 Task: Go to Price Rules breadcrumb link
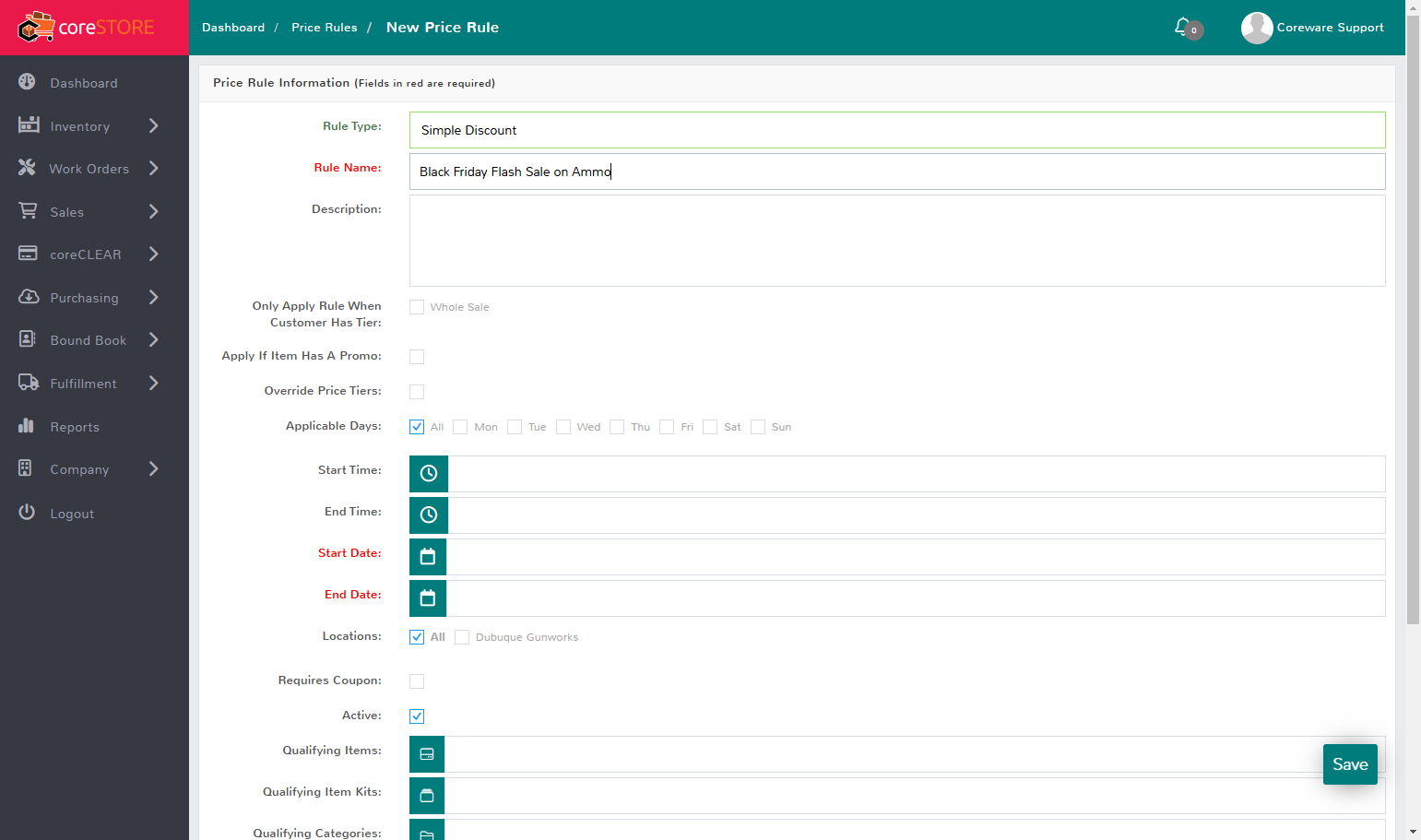325,28
